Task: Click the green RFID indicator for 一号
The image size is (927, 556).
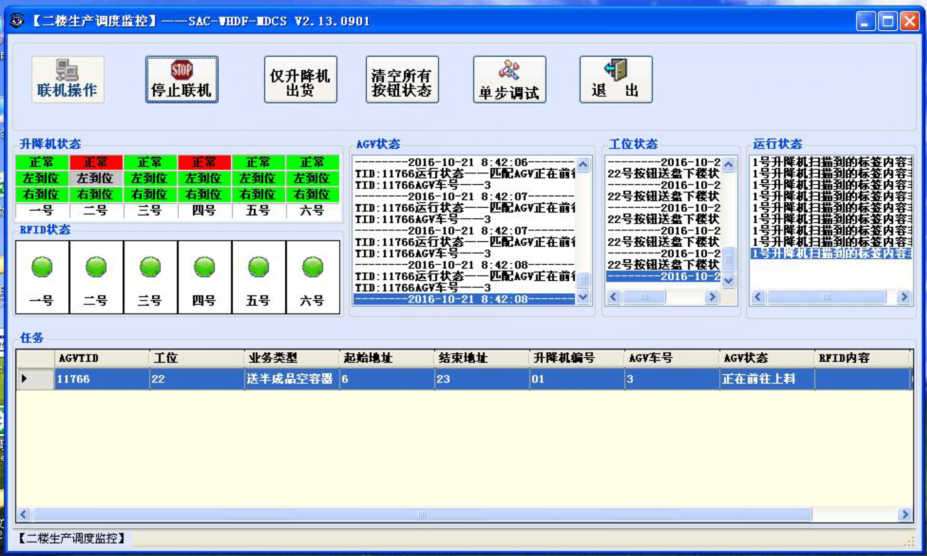Action: click(42, 267)
